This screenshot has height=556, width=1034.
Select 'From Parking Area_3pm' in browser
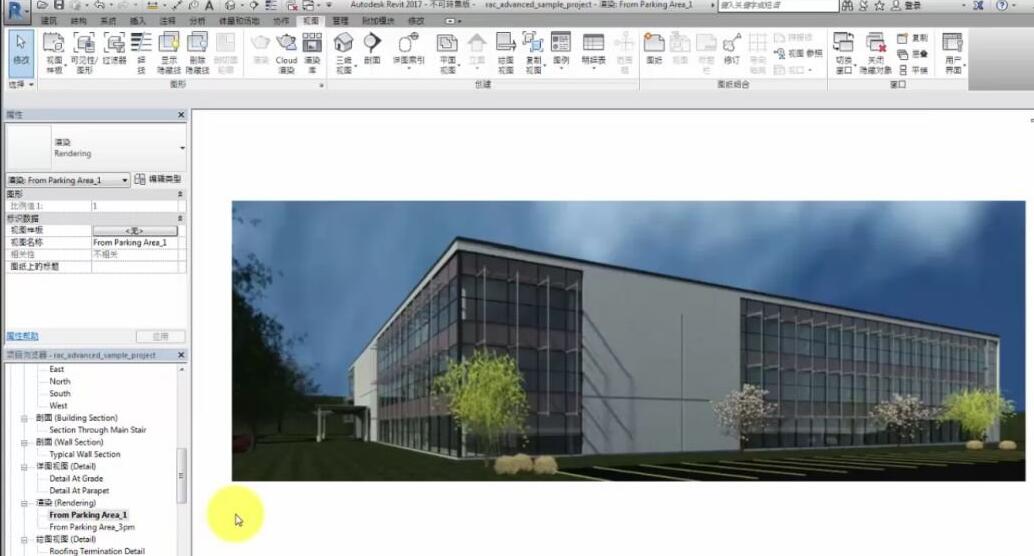92,527
